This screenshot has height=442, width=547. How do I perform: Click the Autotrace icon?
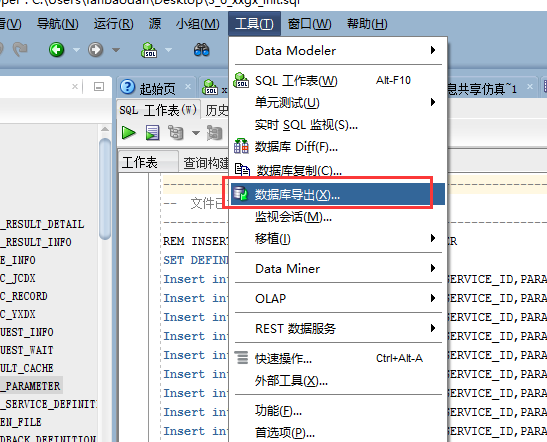[214, 133]
